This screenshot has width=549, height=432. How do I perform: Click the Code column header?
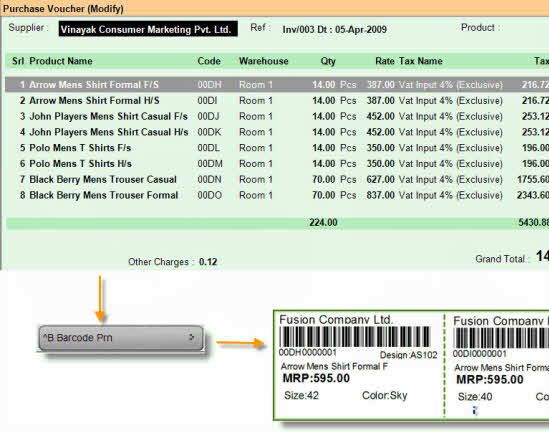(x=209, y=61)
